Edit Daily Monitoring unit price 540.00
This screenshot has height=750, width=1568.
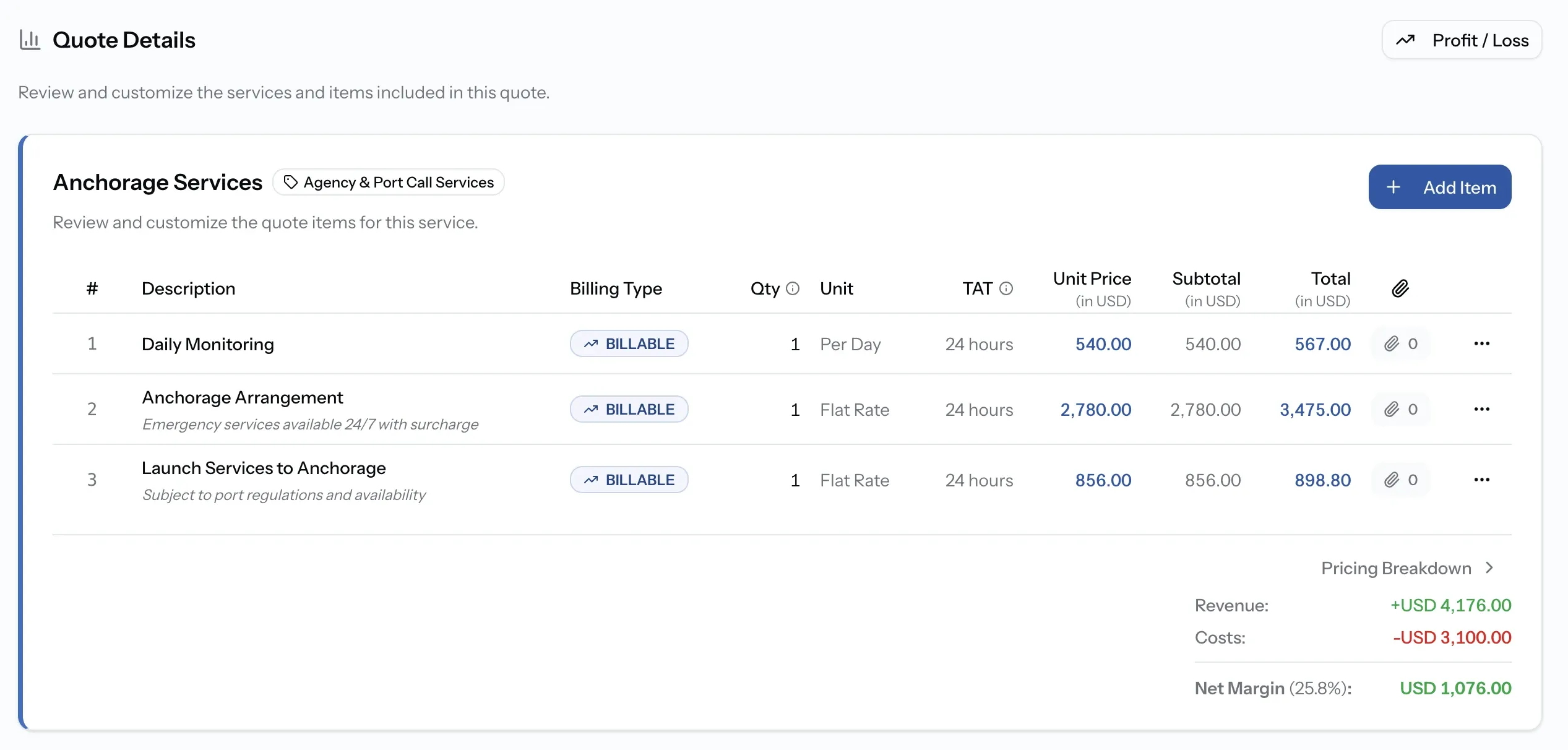click(1103, 344)
